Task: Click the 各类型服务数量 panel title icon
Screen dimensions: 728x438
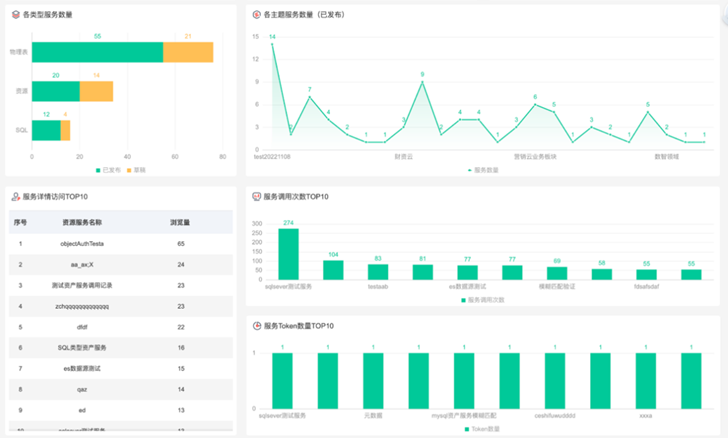Action: coord(14,16)
